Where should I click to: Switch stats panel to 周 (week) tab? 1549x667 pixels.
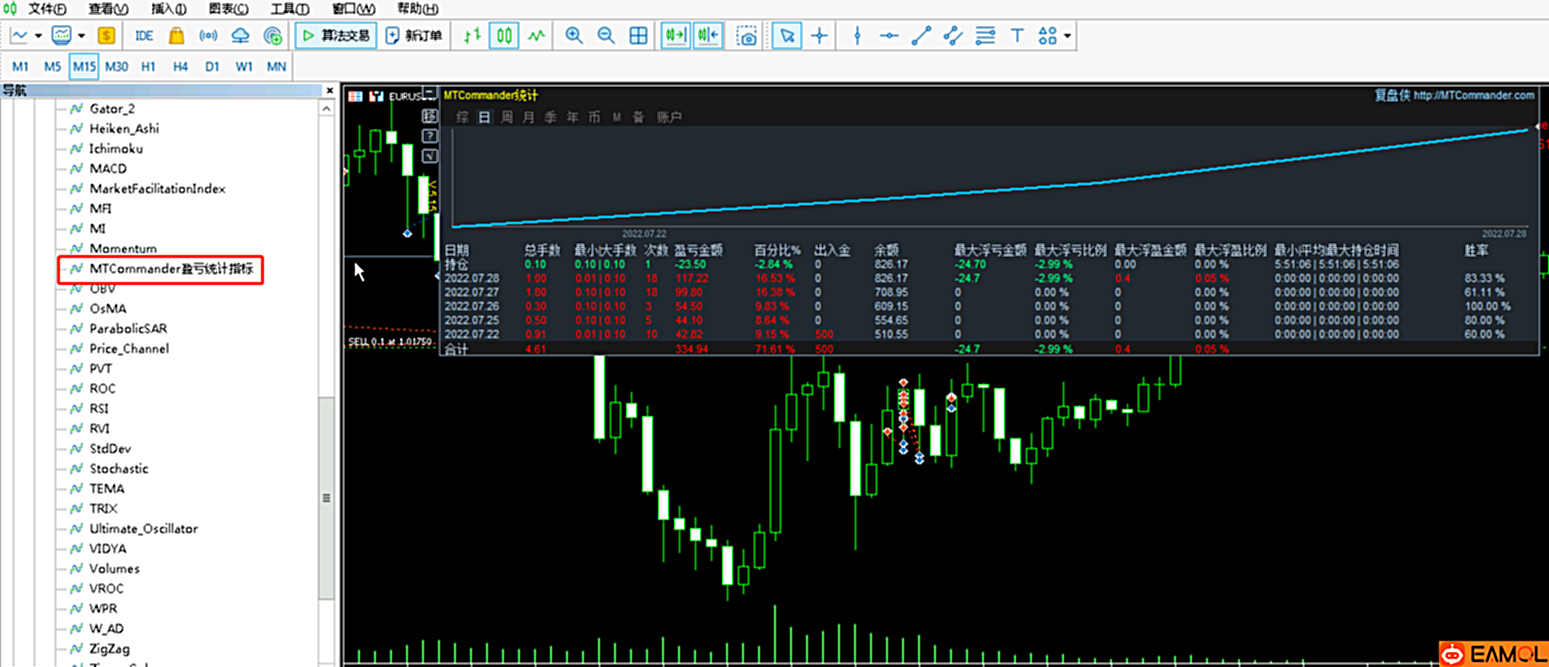(x=507, y=117)
